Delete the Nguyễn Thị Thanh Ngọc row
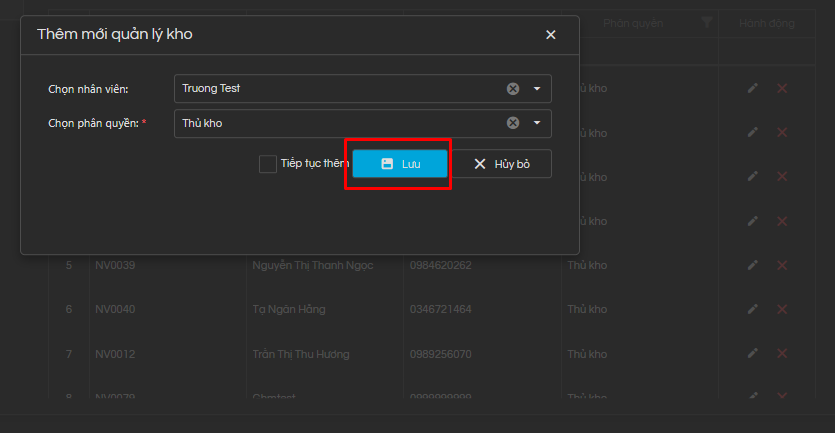835x433 pixels. [782, 265]
